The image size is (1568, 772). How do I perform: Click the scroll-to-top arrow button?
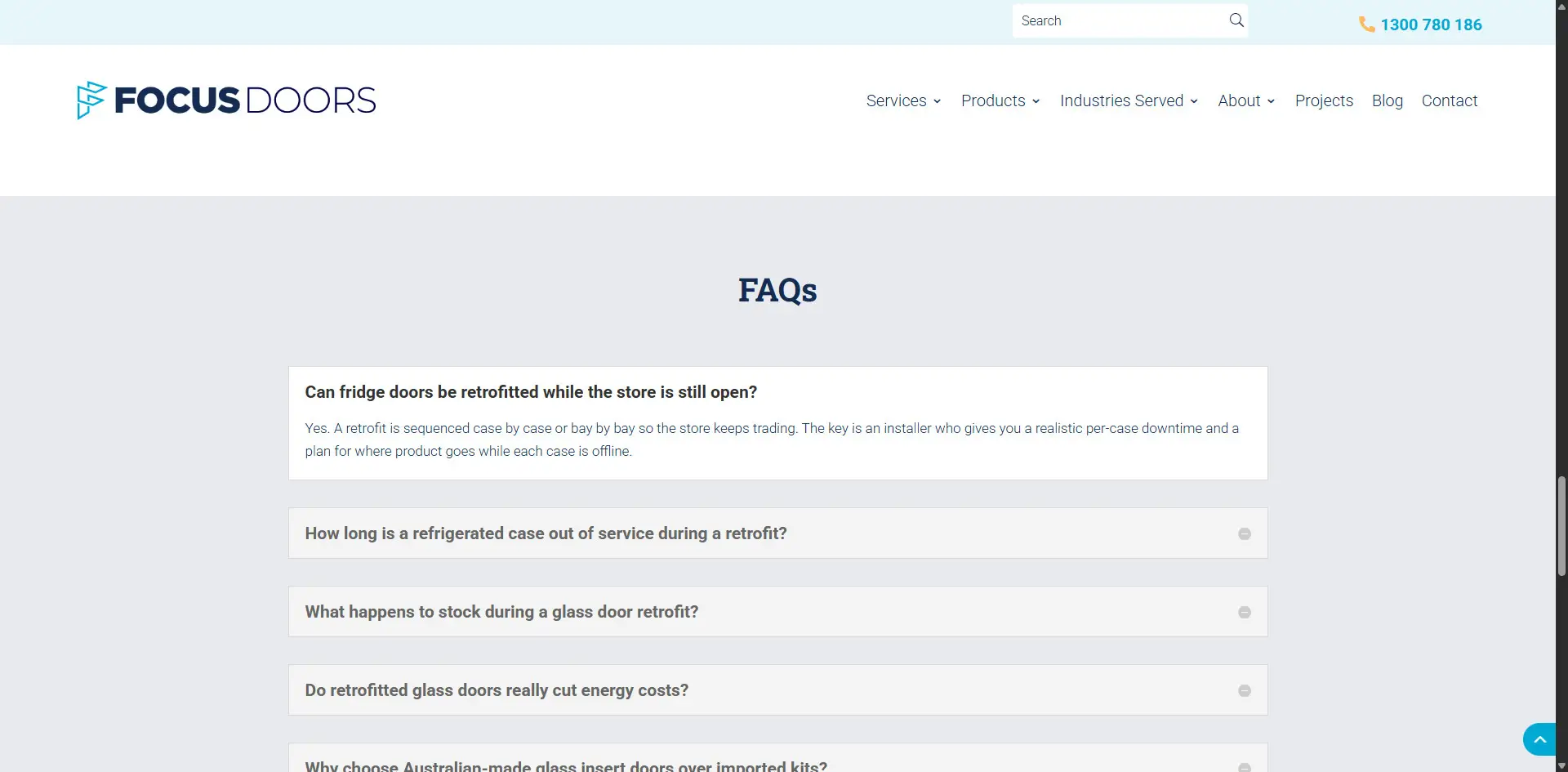click(1539, 739)
